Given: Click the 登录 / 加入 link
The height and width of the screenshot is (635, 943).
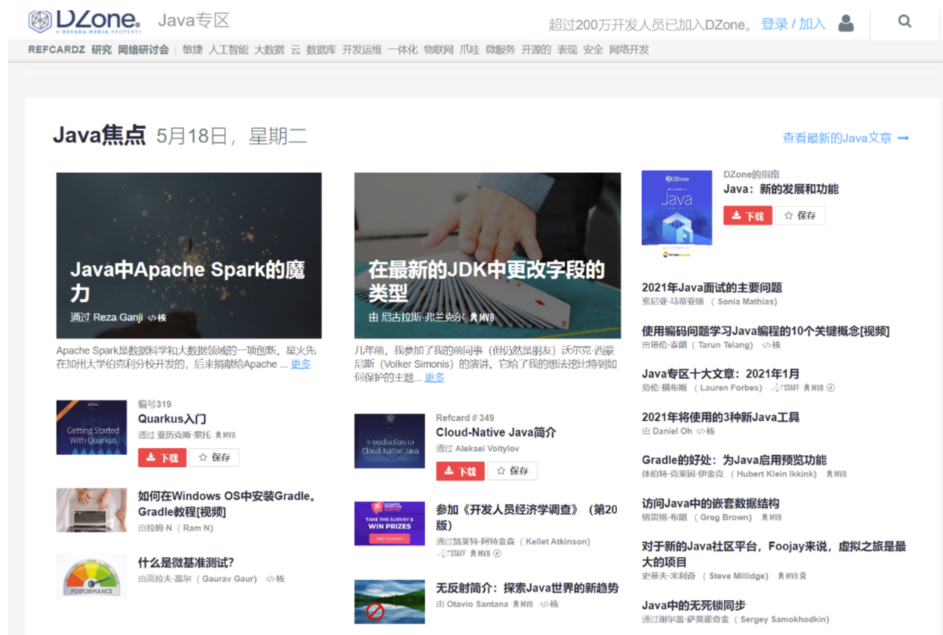Looking at the screenshot, I should (793, 24).
